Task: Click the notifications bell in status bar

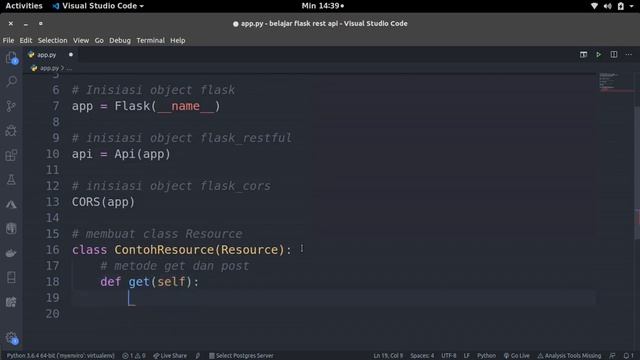Action: tap(628, 356)
